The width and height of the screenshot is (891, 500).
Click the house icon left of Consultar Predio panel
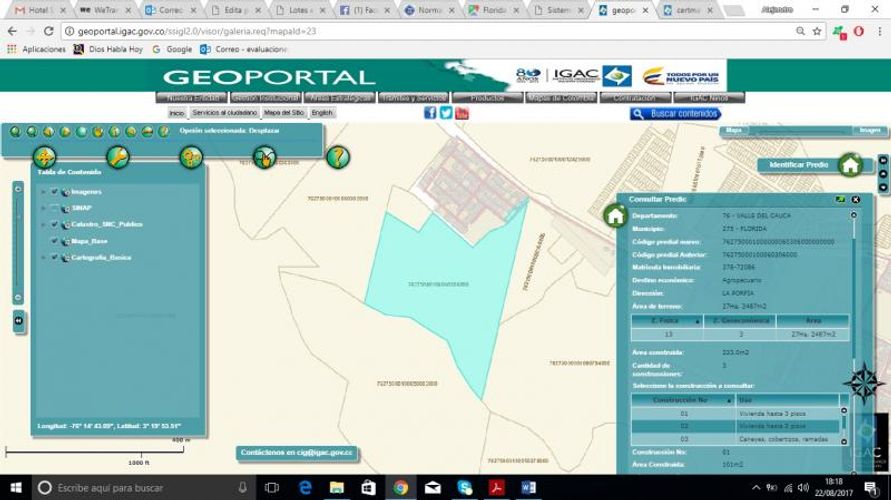[615, 216]
